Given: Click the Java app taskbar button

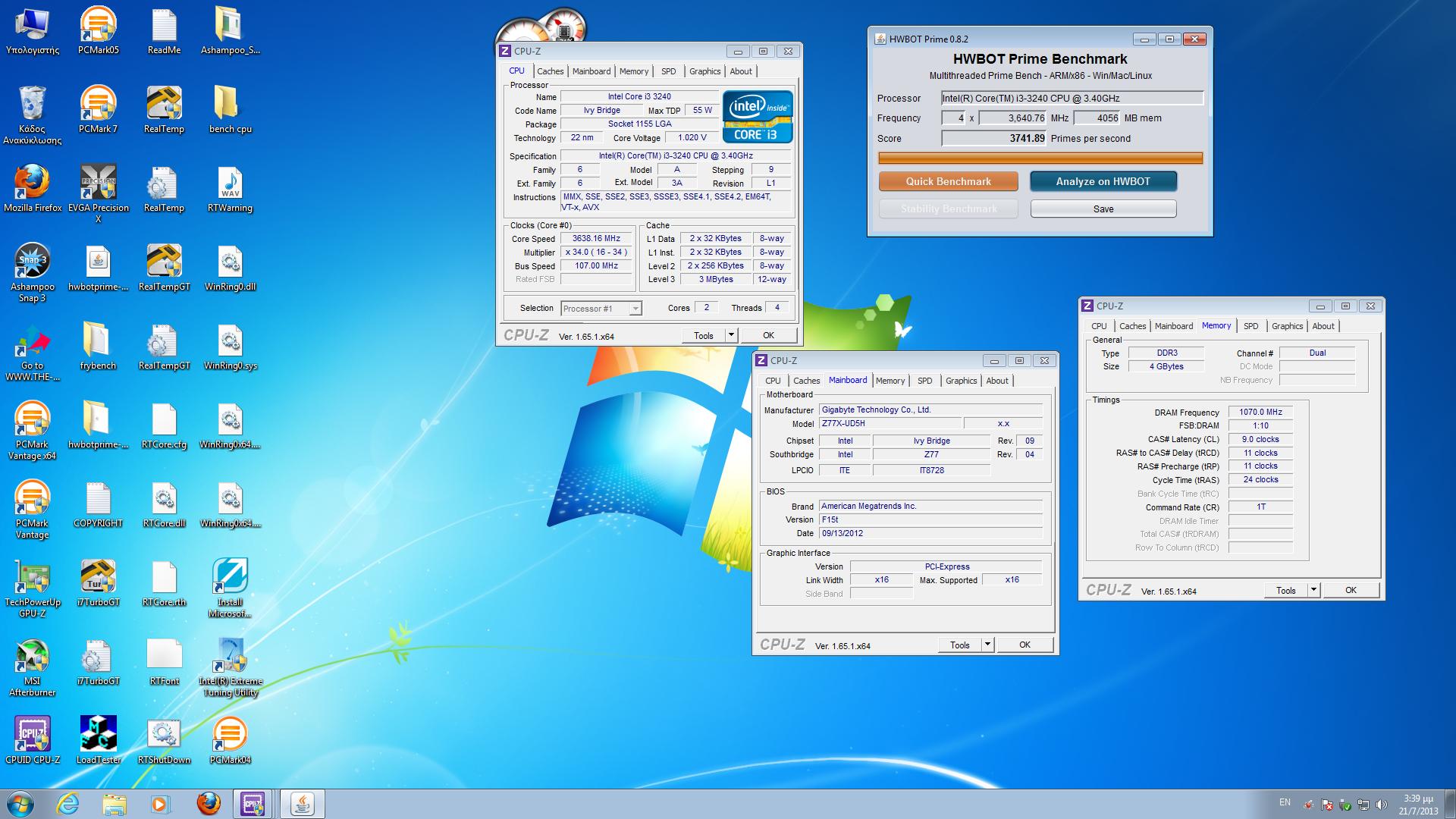Looking at the screenshot, I should [303, 803].
